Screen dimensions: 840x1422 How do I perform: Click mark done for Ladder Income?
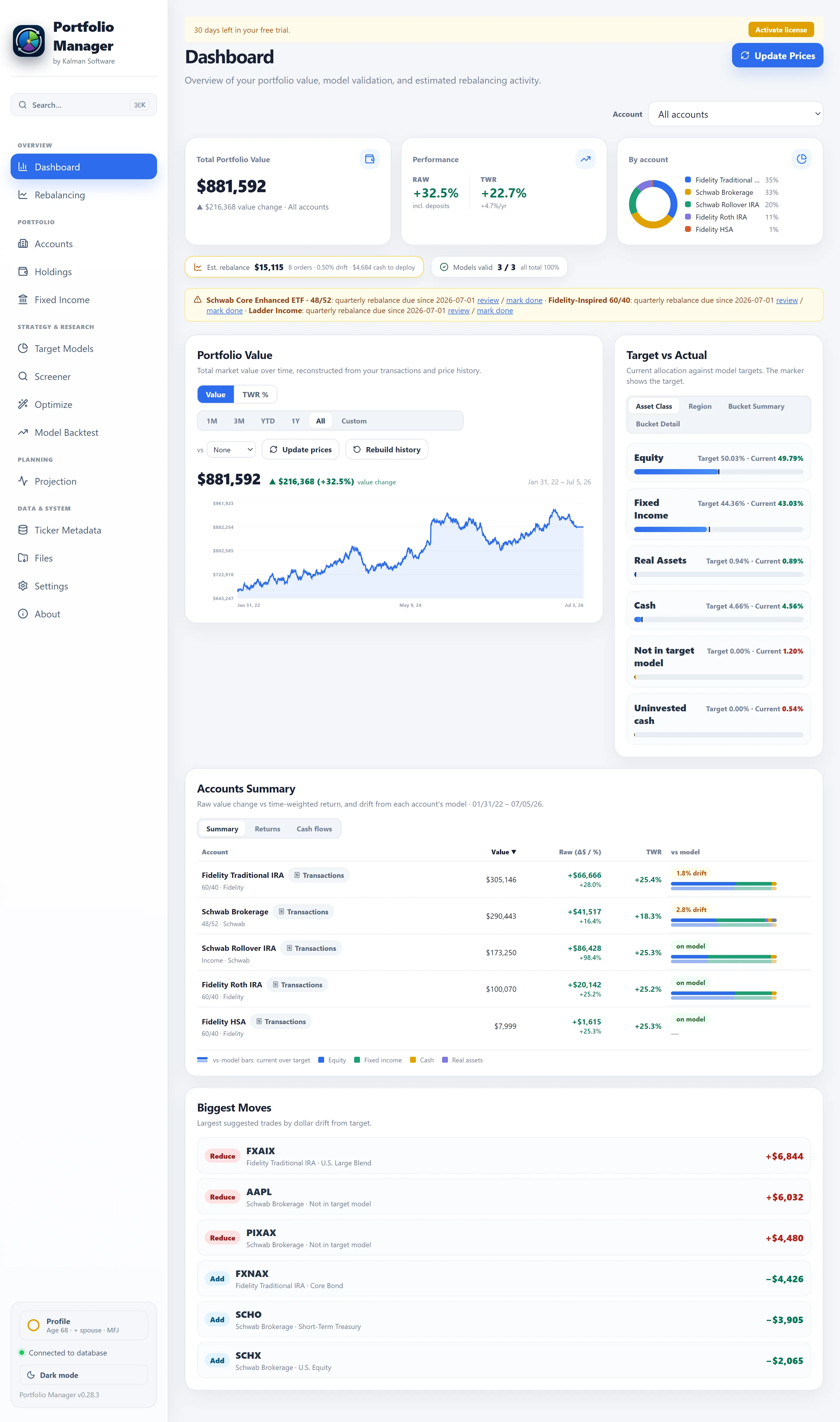[x=495, y=310]
